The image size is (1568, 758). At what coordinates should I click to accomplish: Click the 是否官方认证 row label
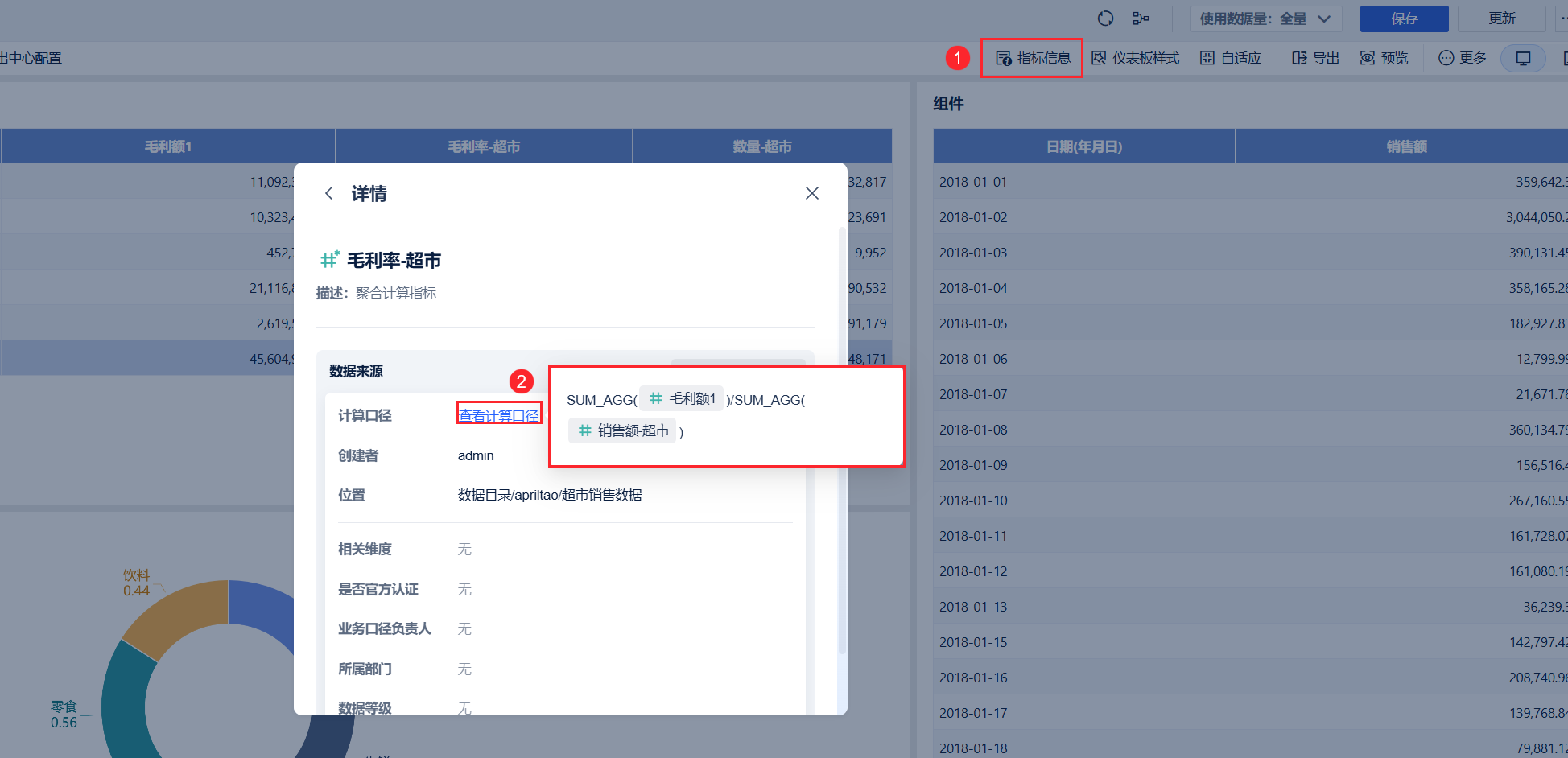(x=378, y=589)
